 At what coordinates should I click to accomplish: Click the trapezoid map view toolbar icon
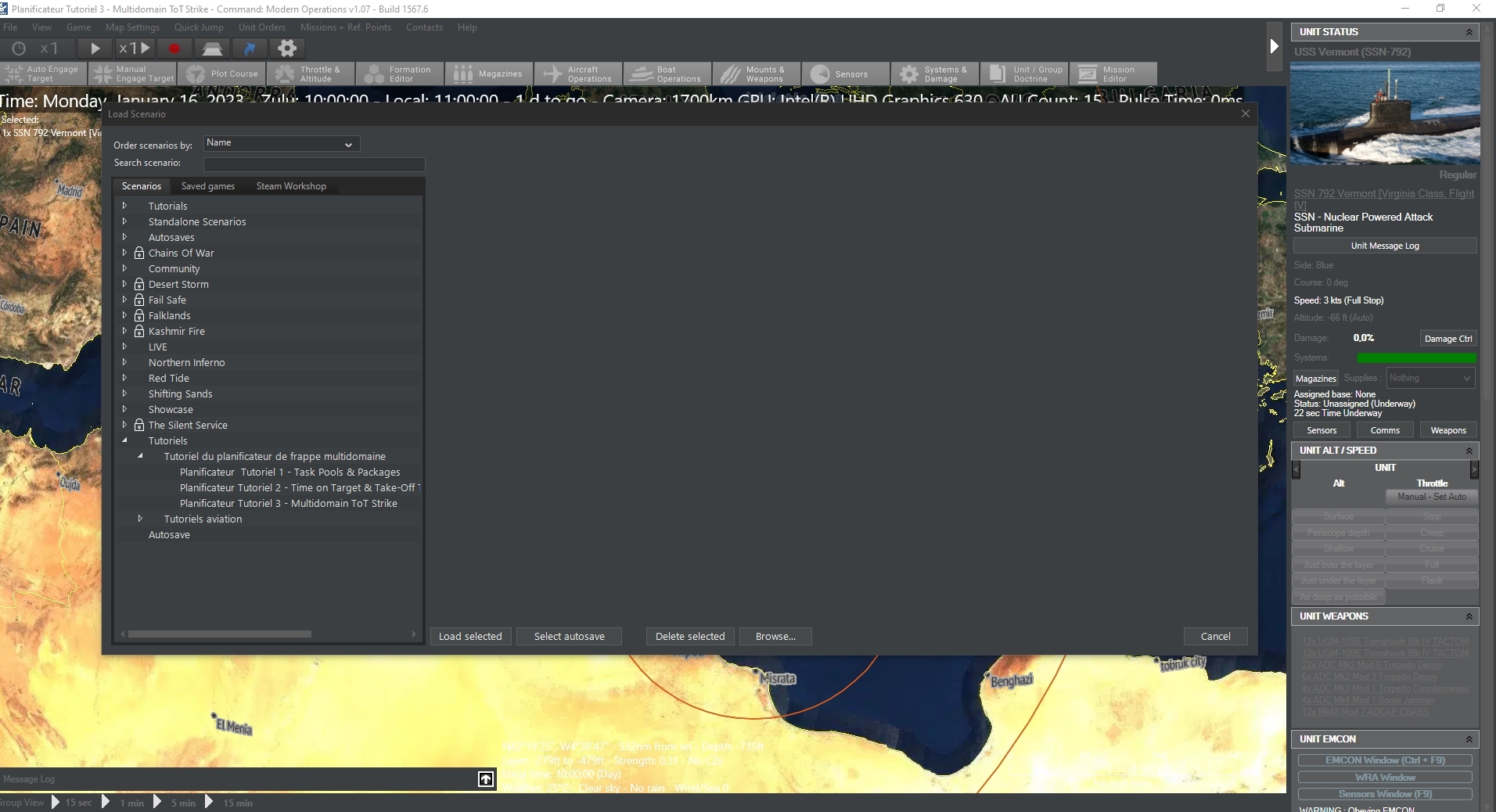point(212,49)
